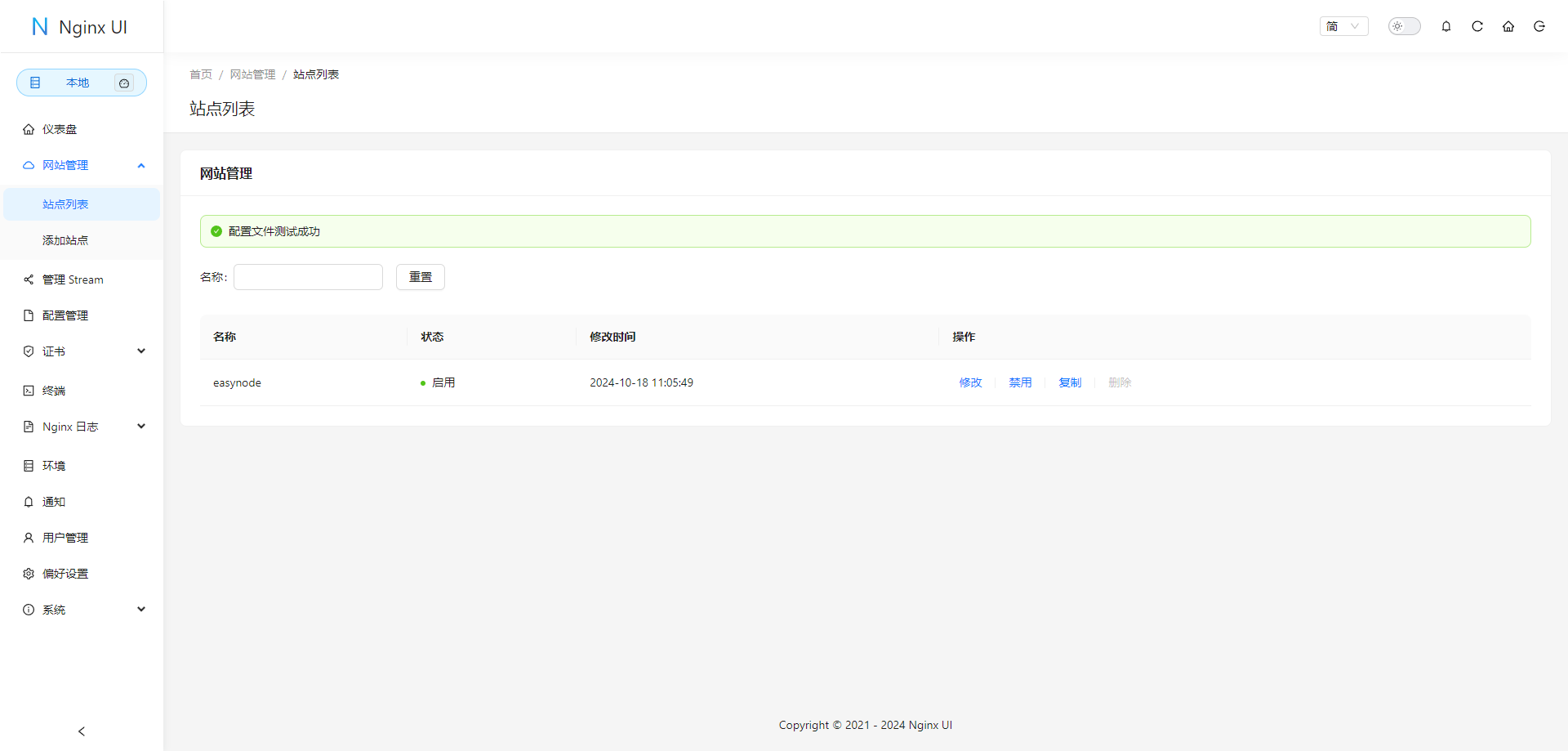Image resolution: width=1568 pixels, height=751 pixels.
Task: Open the environment switch gauge icon
Action: tap(124, 83)
